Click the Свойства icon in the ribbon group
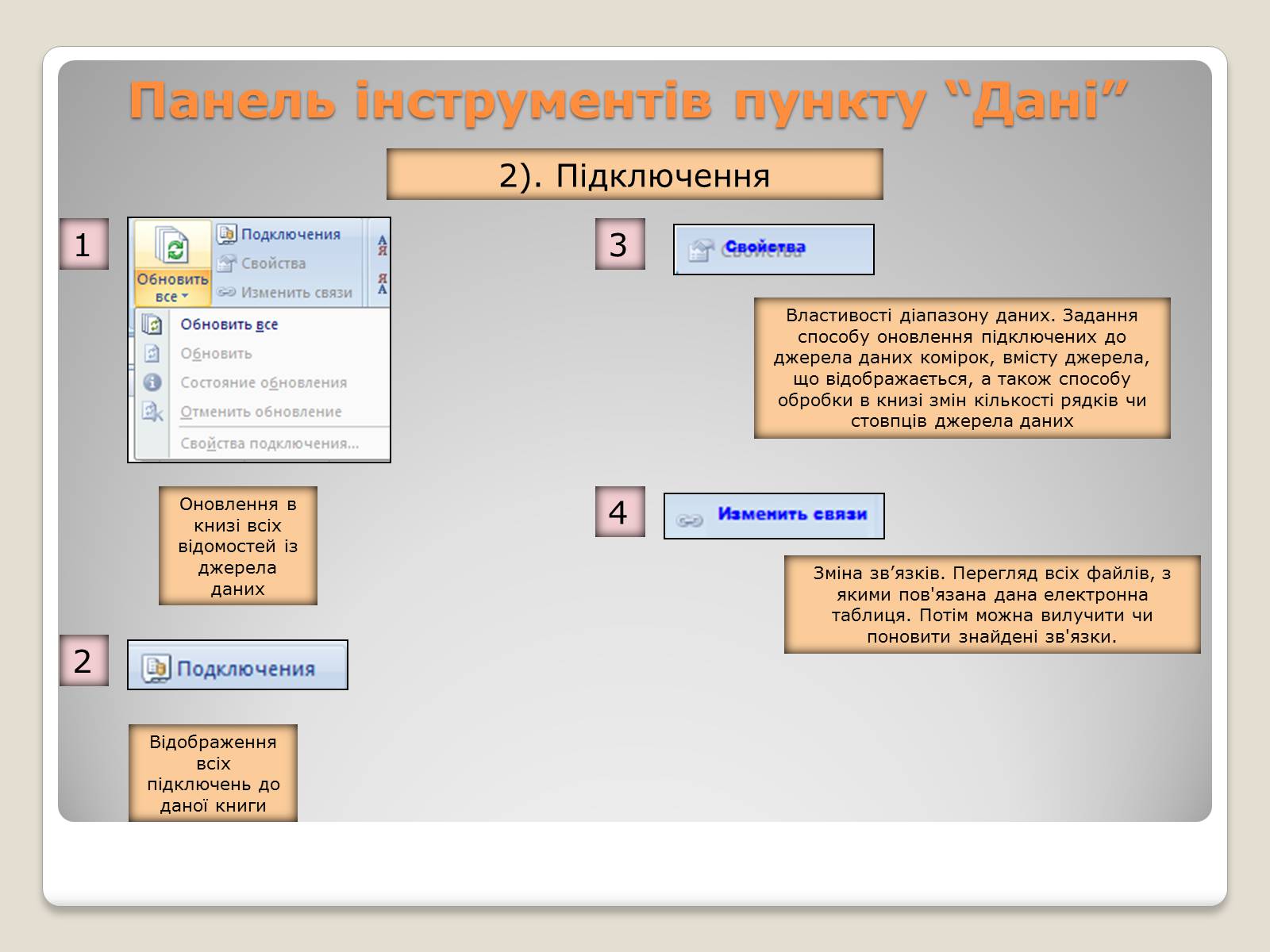Screen dimensions: 1270x952 coord(227,263)
